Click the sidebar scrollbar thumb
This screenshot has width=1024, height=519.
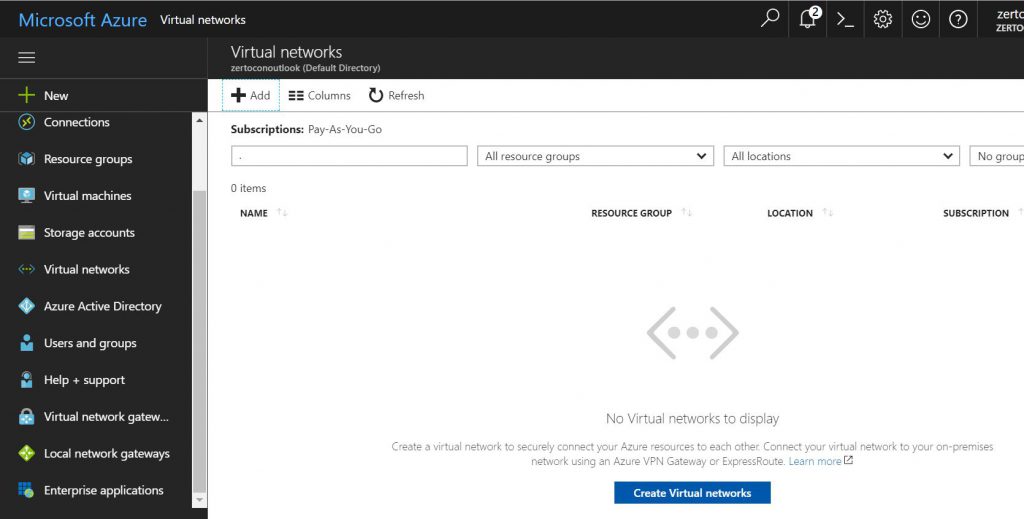200,341
